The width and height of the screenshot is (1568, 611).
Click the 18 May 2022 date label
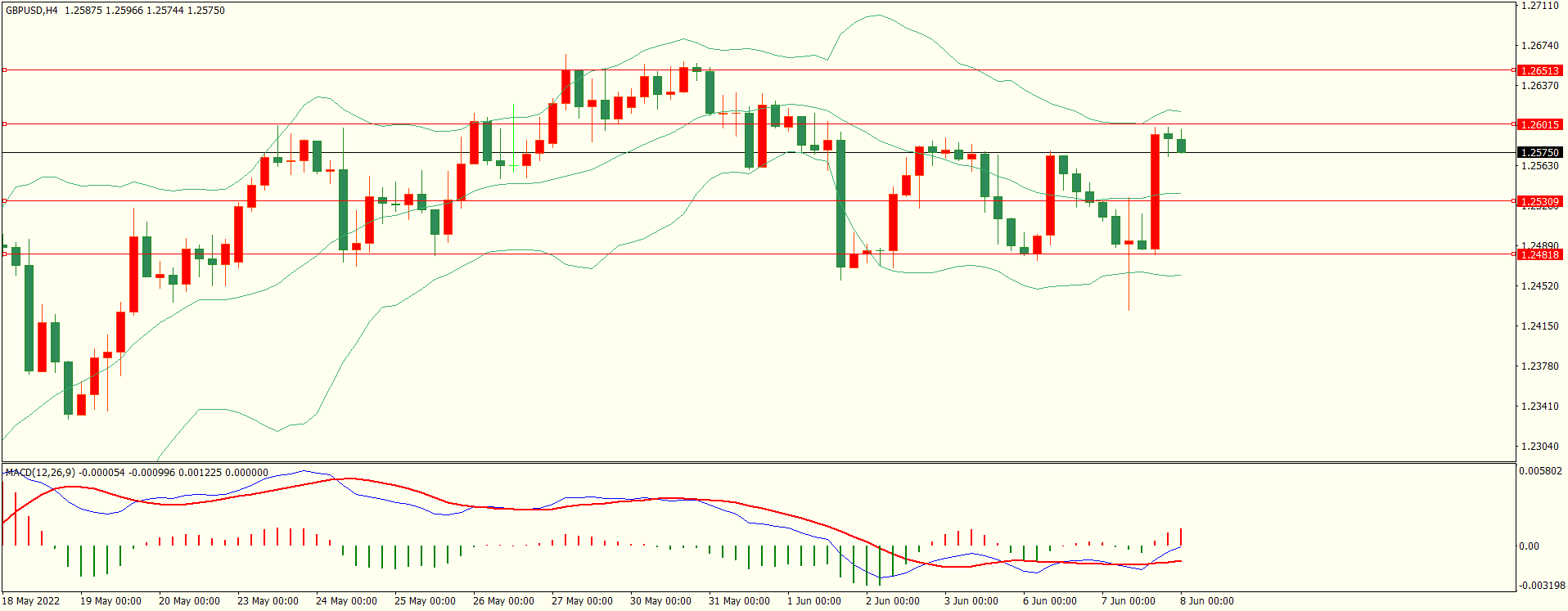(x=30, y=601)
